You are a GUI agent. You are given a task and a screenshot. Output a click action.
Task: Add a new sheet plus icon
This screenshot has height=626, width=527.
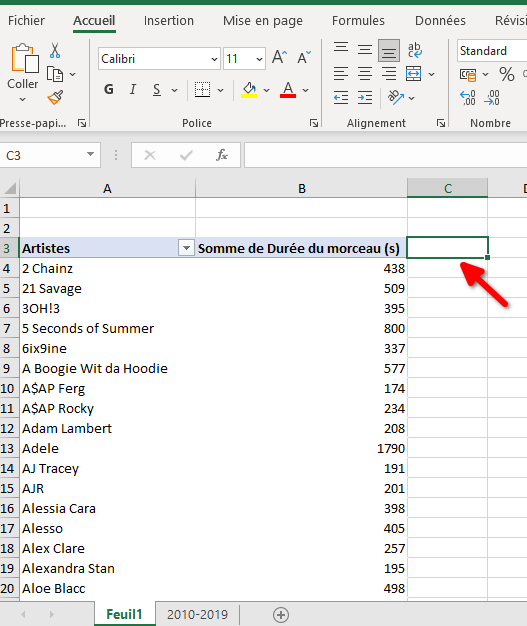[x=281, y=615]
